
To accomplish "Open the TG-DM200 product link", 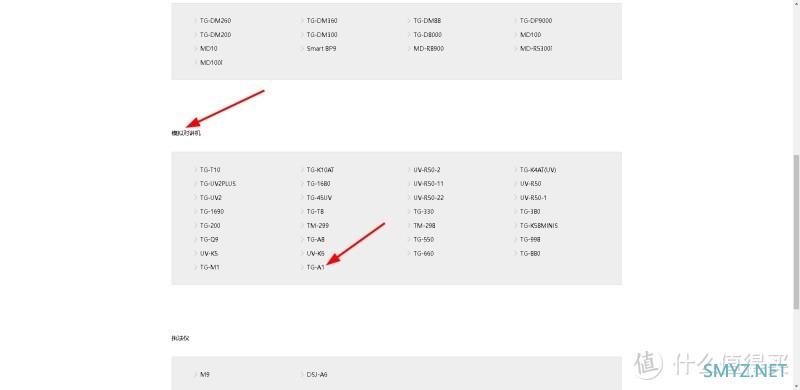I will click(x=215, y=35).
